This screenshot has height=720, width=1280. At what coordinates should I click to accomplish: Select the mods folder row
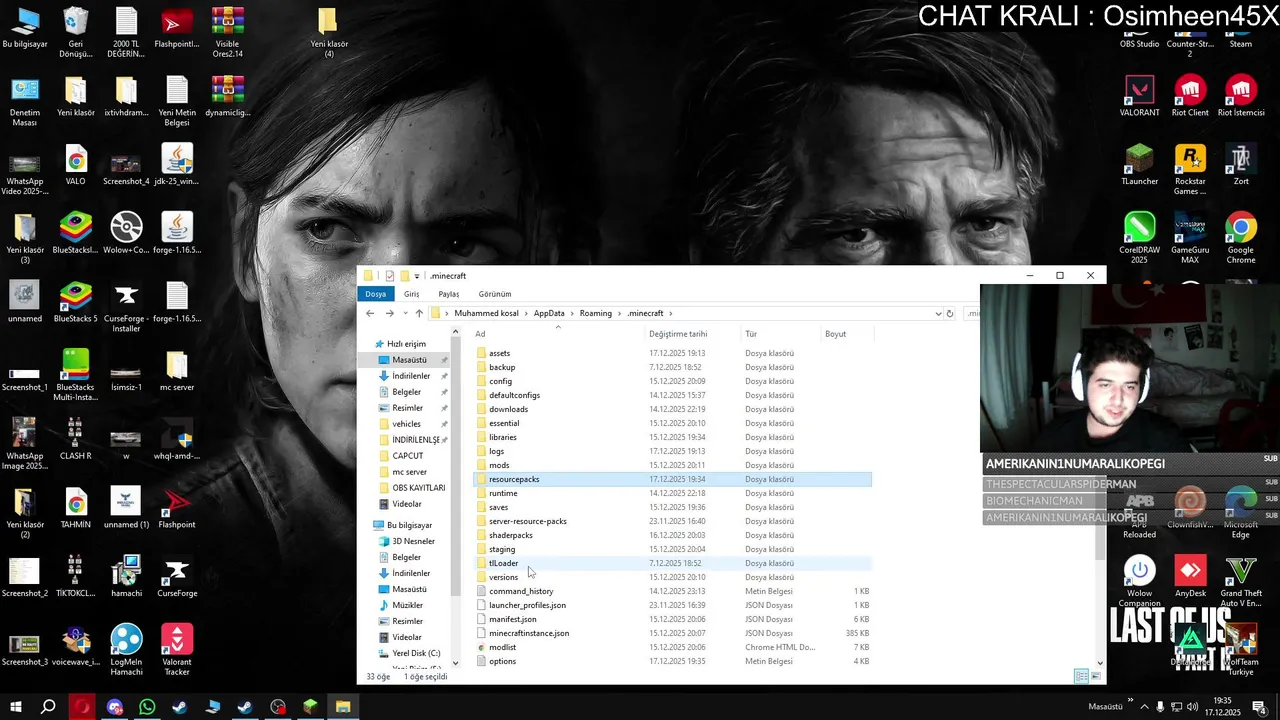[x=672, y=465]
